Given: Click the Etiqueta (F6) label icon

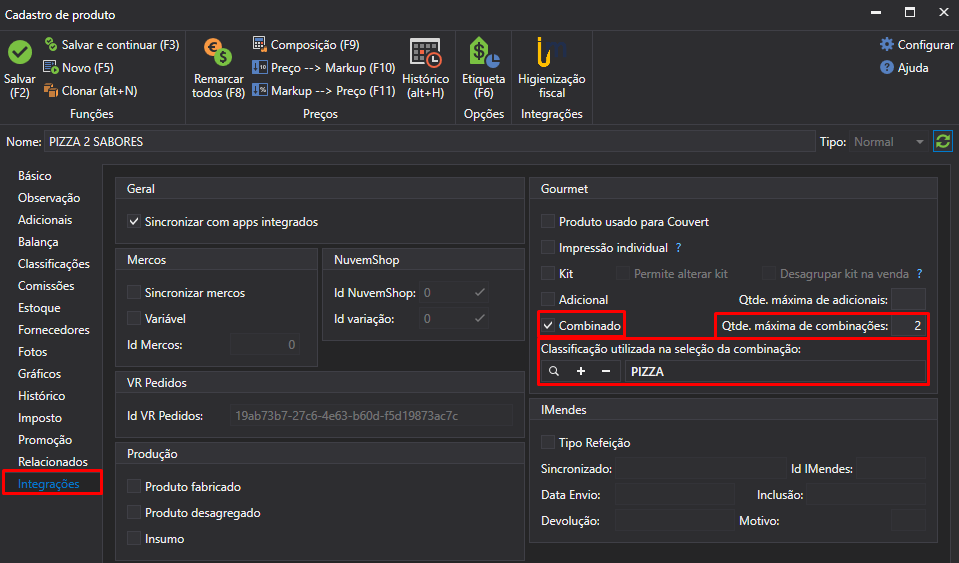Looking at the screenshot, I should [484, 53].
